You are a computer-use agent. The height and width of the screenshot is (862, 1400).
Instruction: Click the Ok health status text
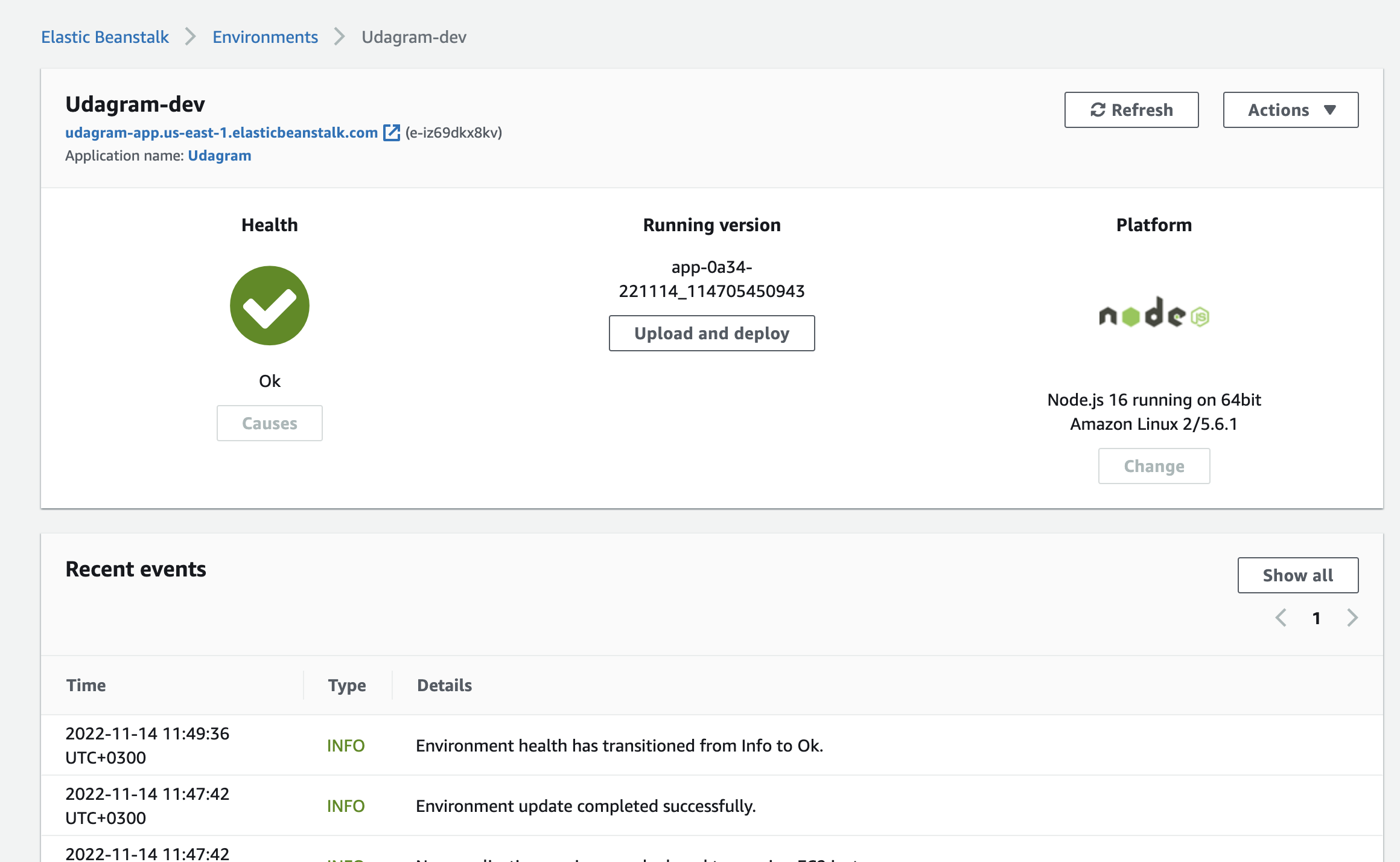point(270,381)
